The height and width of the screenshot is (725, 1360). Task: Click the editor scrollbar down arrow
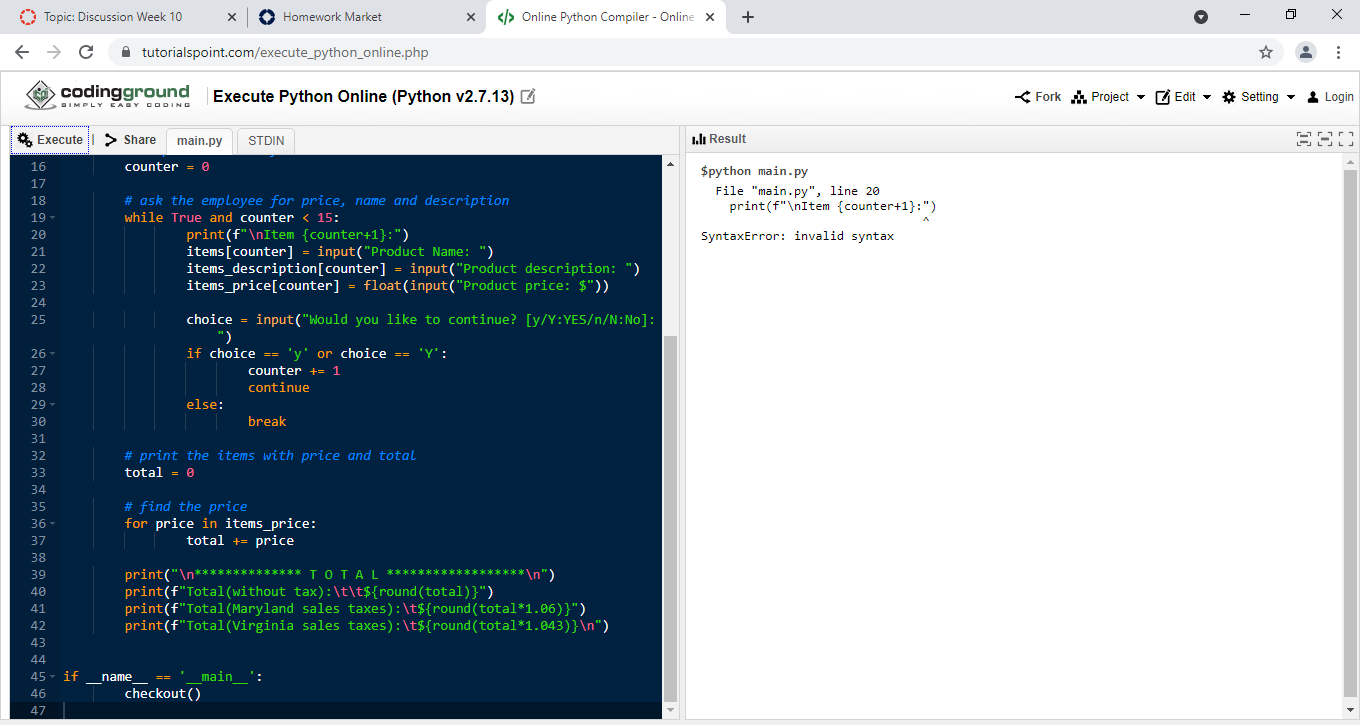[x=671, y=710]
